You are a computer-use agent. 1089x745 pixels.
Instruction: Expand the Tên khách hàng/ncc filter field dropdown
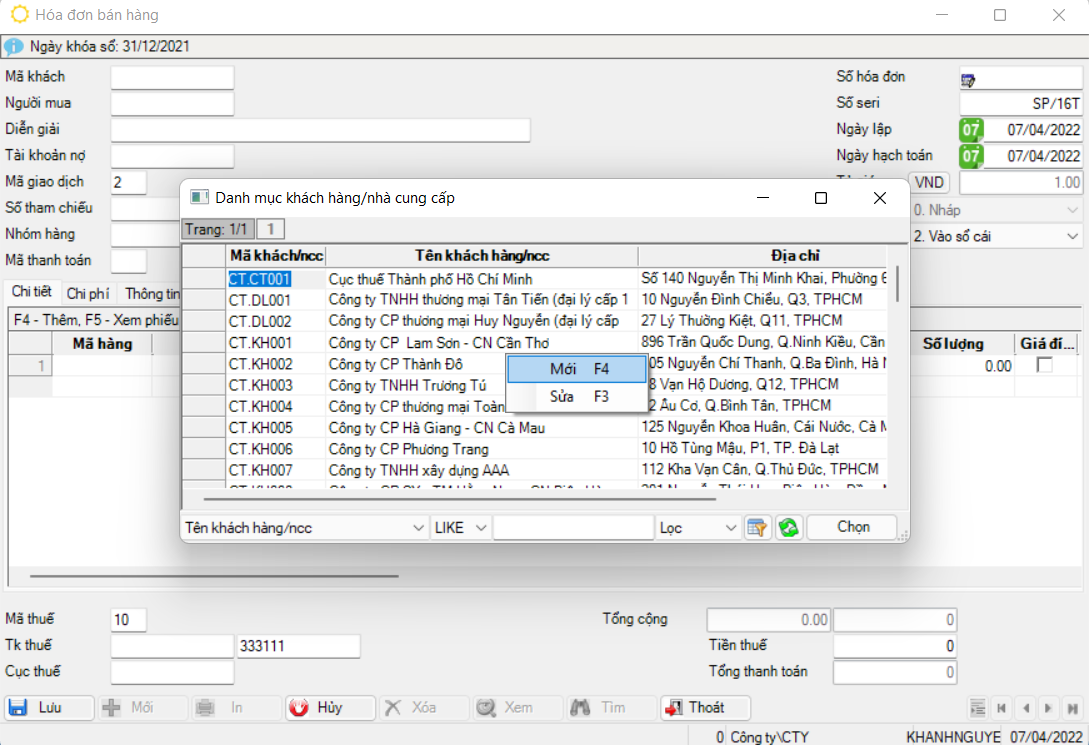[418, 528]
